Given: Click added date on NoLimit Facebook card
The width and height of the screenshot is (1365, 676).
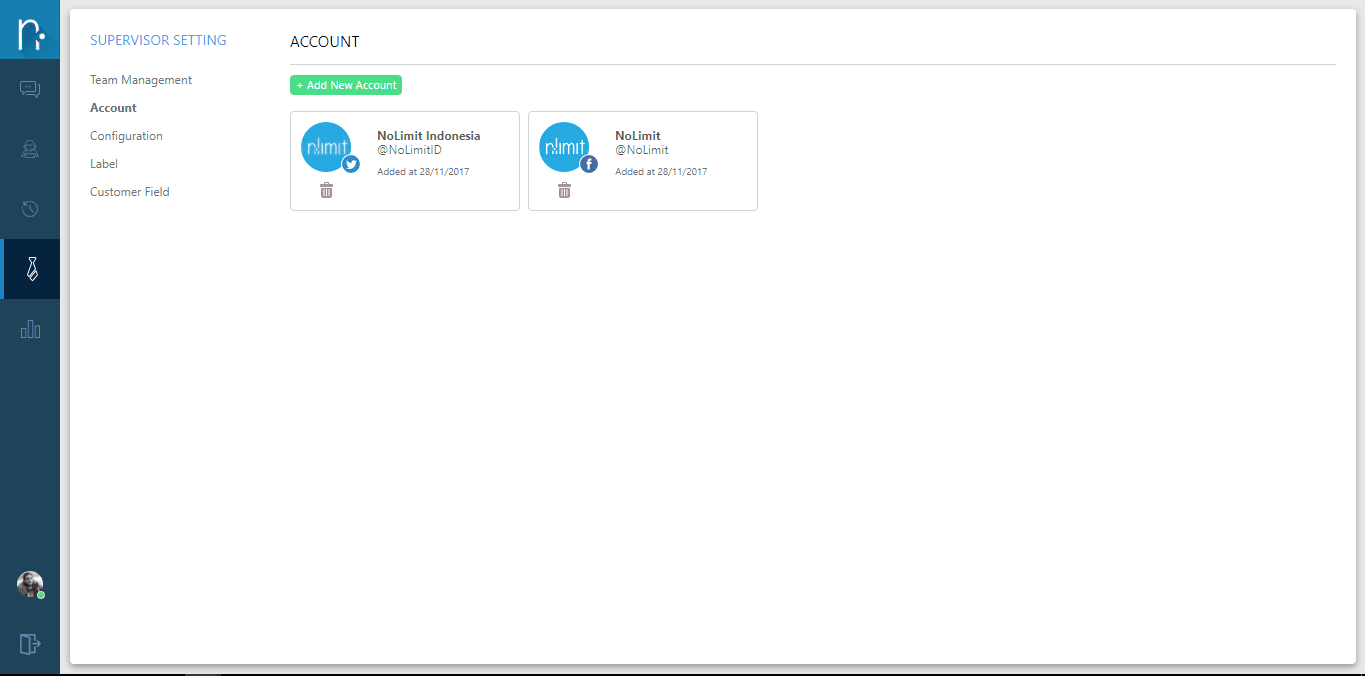Looking at the screenshot, I should point(661,172).
